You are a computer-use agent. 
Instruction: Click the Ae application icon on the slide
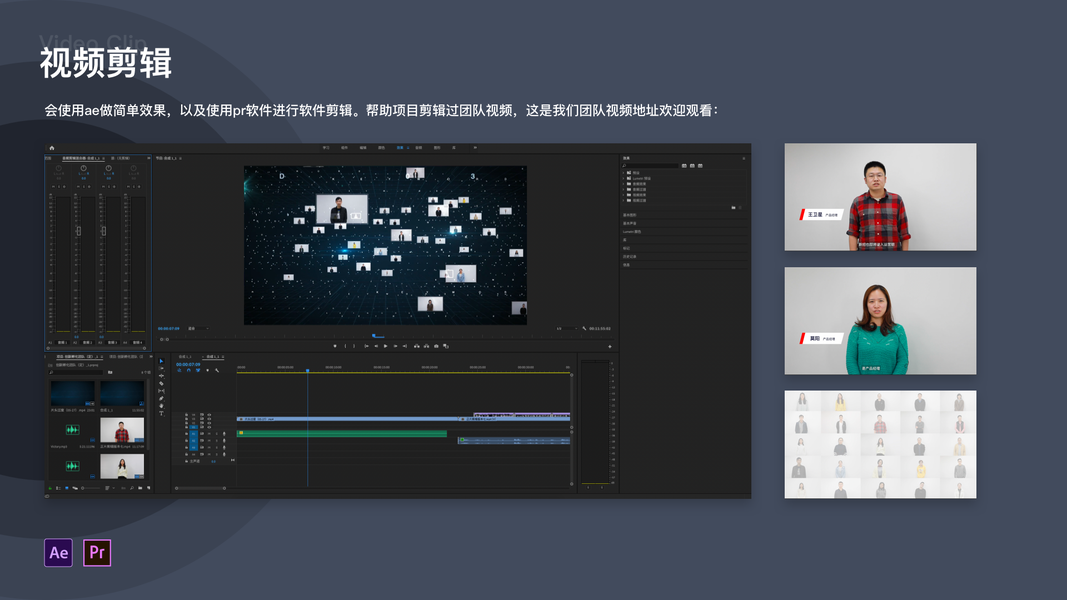click(x=59, y=552)
